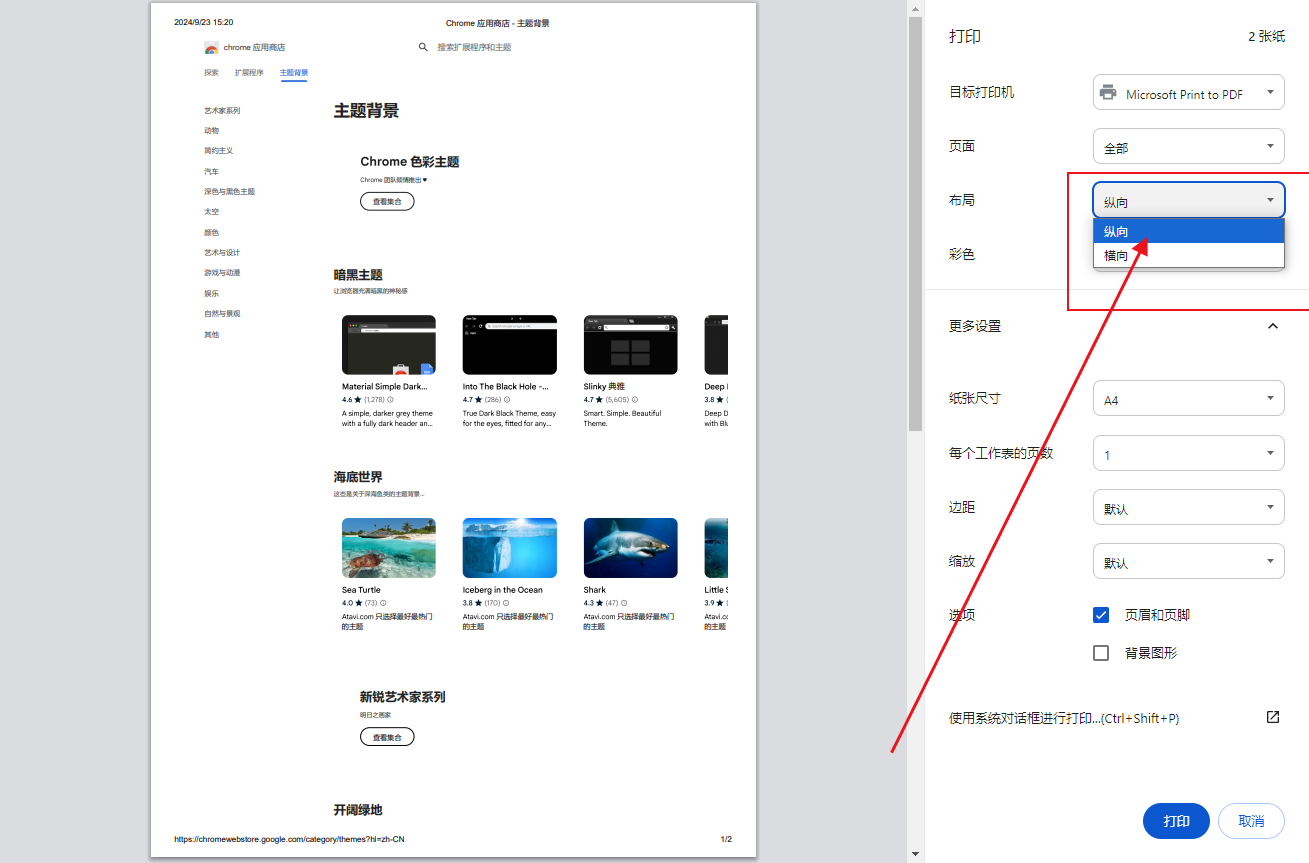
Task: Click 动物 category in sidebar
Action: pyautogui.click(x=211, y=131)
